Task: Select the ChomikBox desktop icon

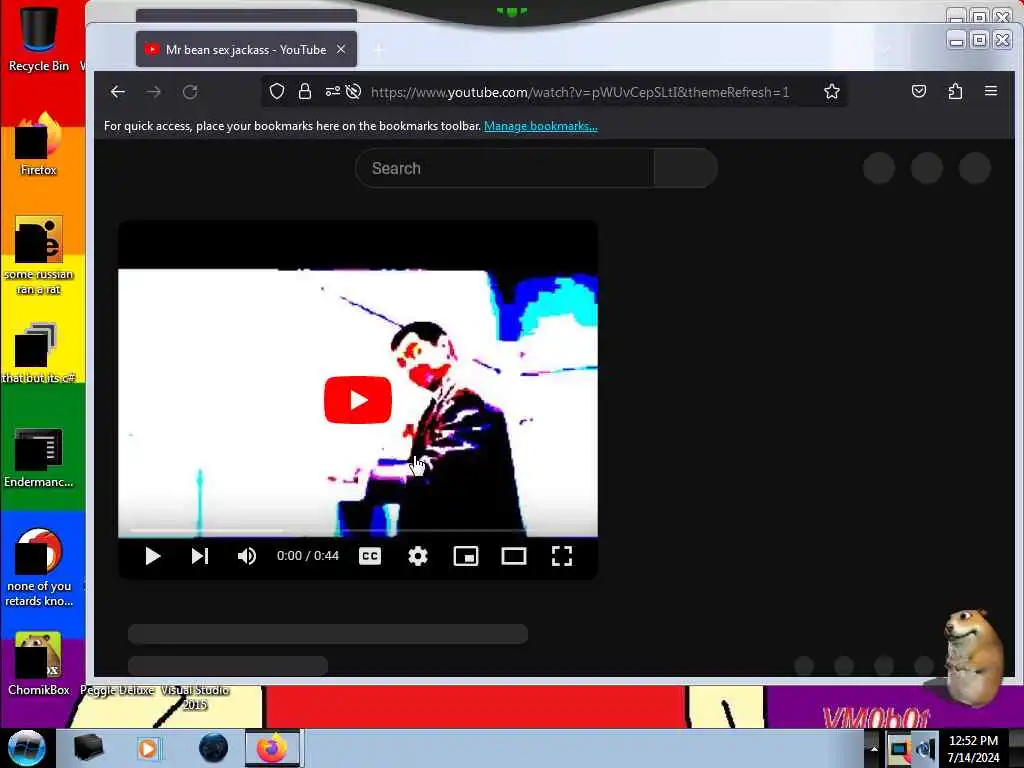Action: point(39,664)
